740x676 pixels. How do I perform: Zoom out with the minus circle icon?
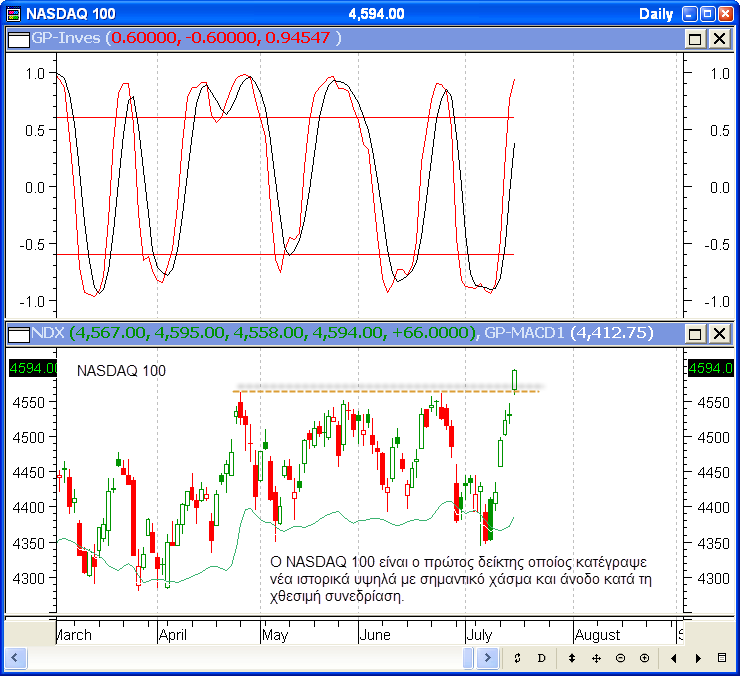[621, 658]
